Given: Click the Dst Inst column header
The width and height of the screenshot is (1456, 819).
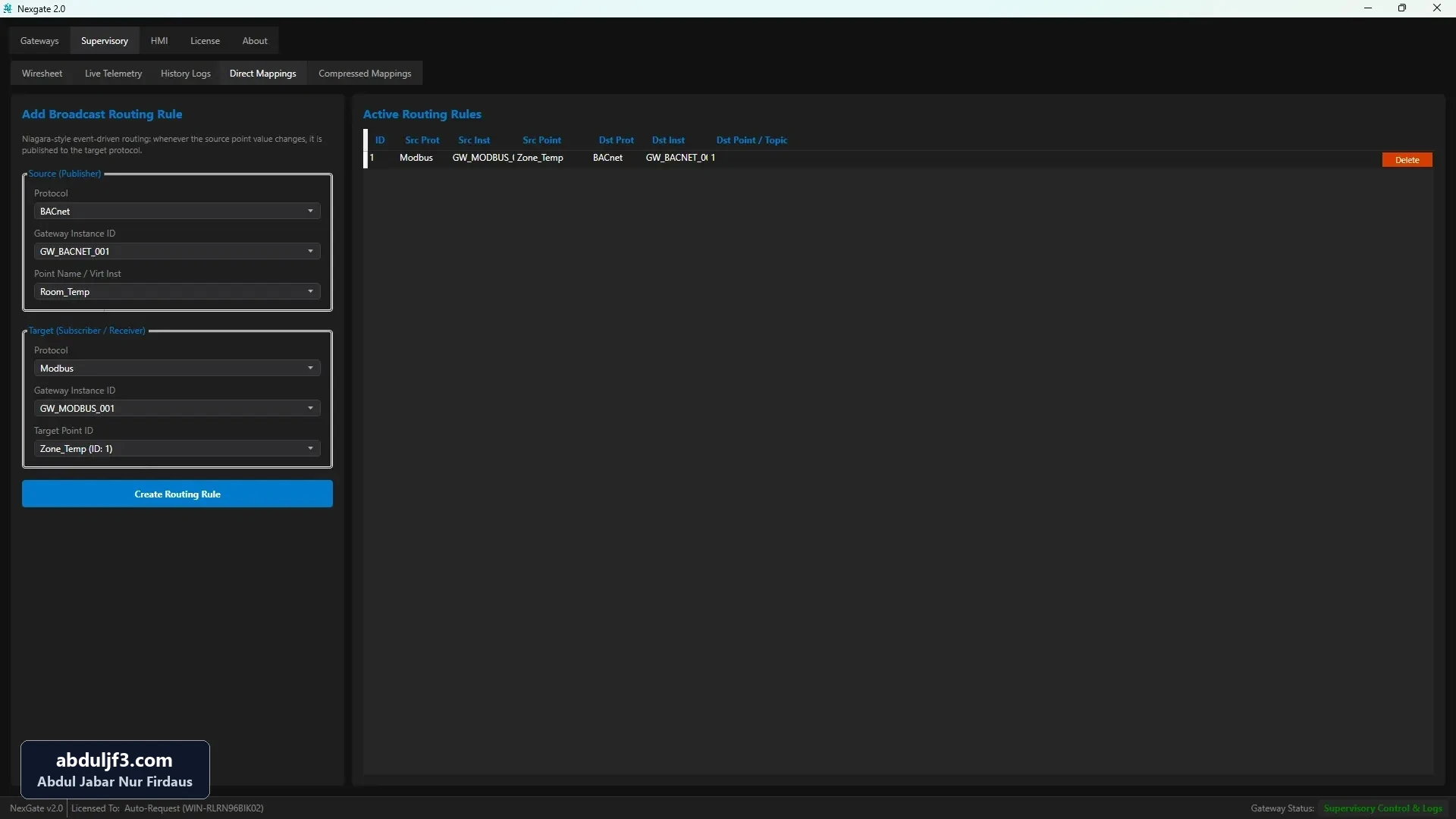Looking at the screenshot, I should point(668,140).
